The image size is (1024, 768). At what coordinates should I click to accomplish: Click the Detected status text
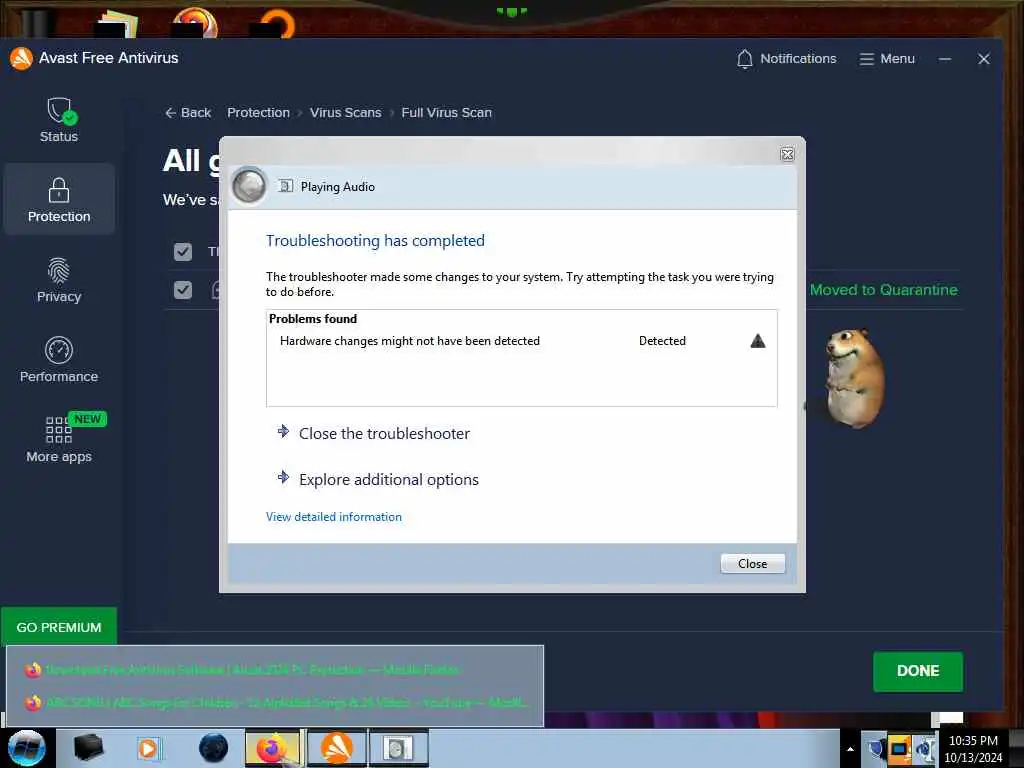pyautogui.click(x=662, y=341)
